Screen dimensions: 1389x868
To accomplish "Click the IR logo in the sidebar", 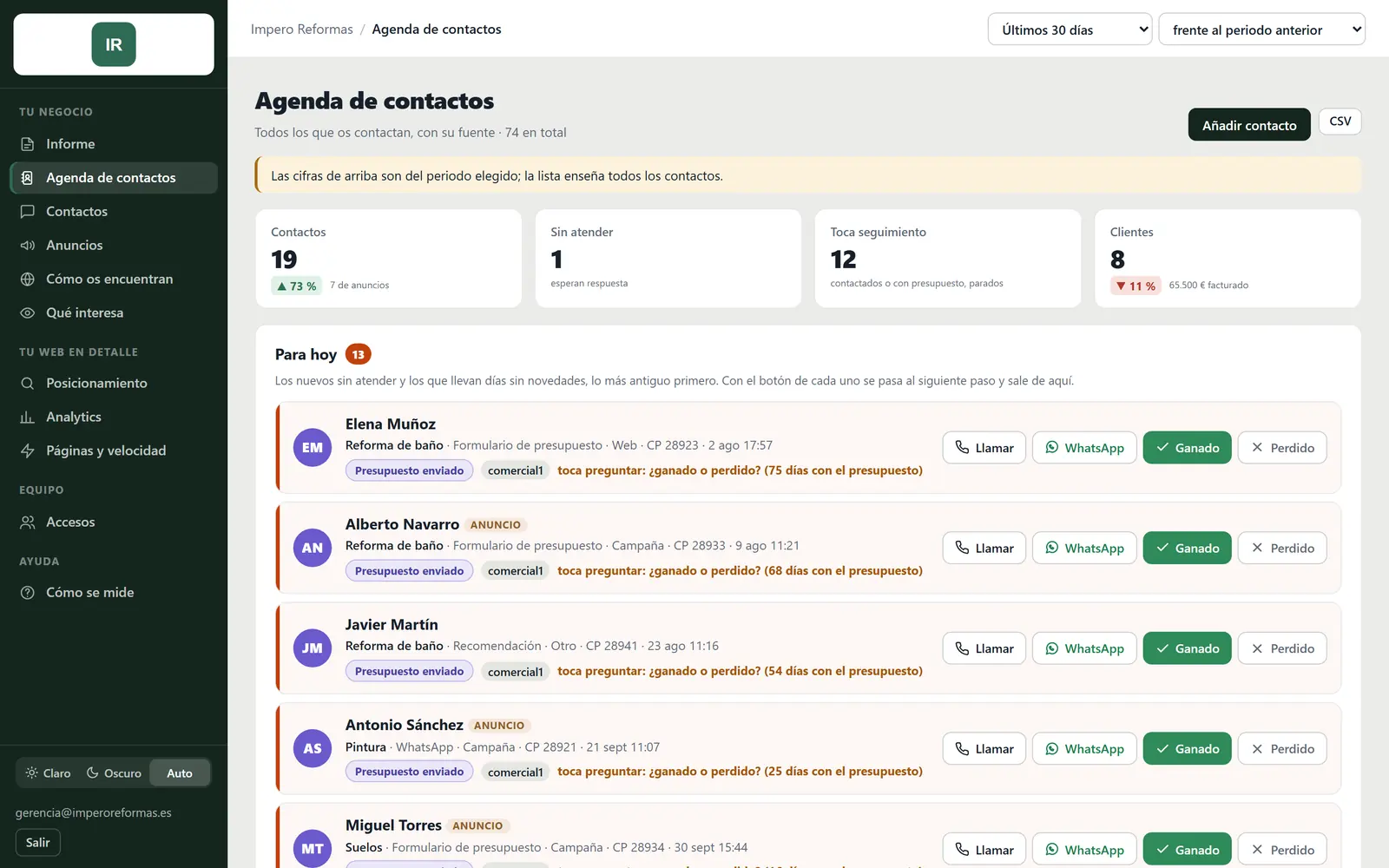I will tap(114, 44).
